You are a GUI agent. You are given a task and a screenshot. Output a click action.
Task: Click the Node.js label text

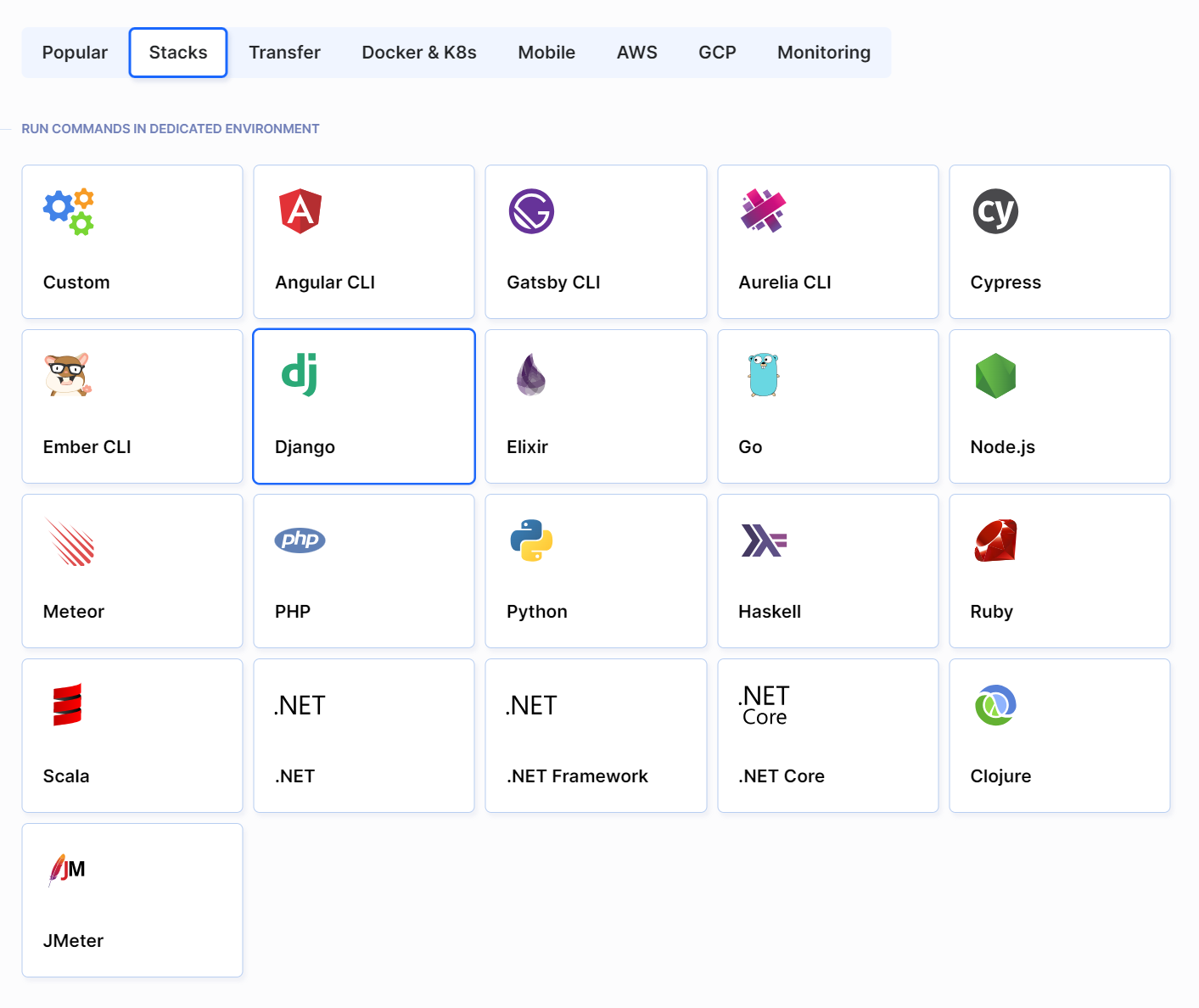[x=1003, y=447]
